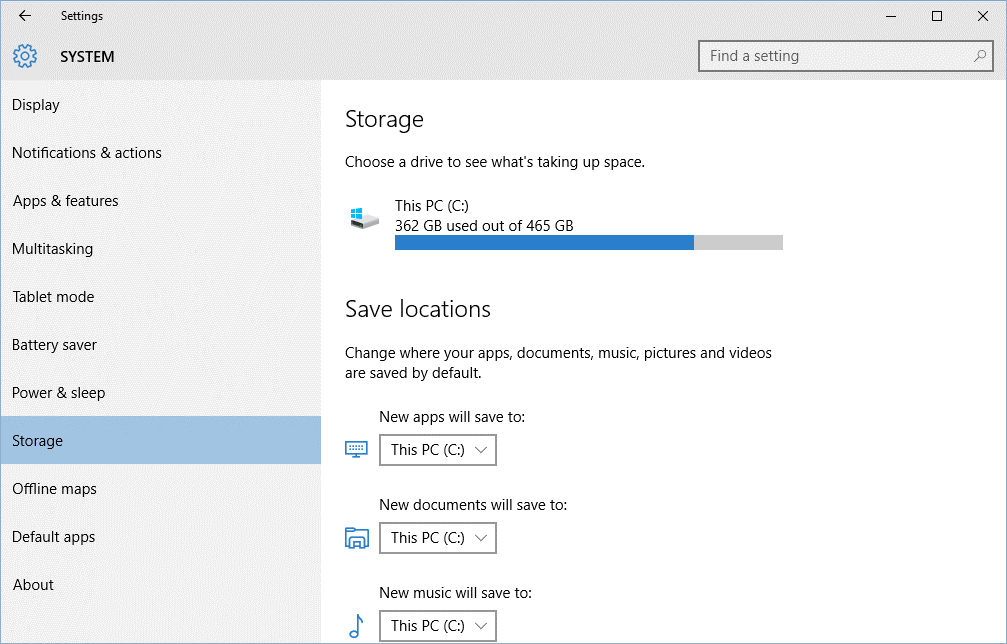Click the This PC (C:) drive icon

[x=364, y=217]
